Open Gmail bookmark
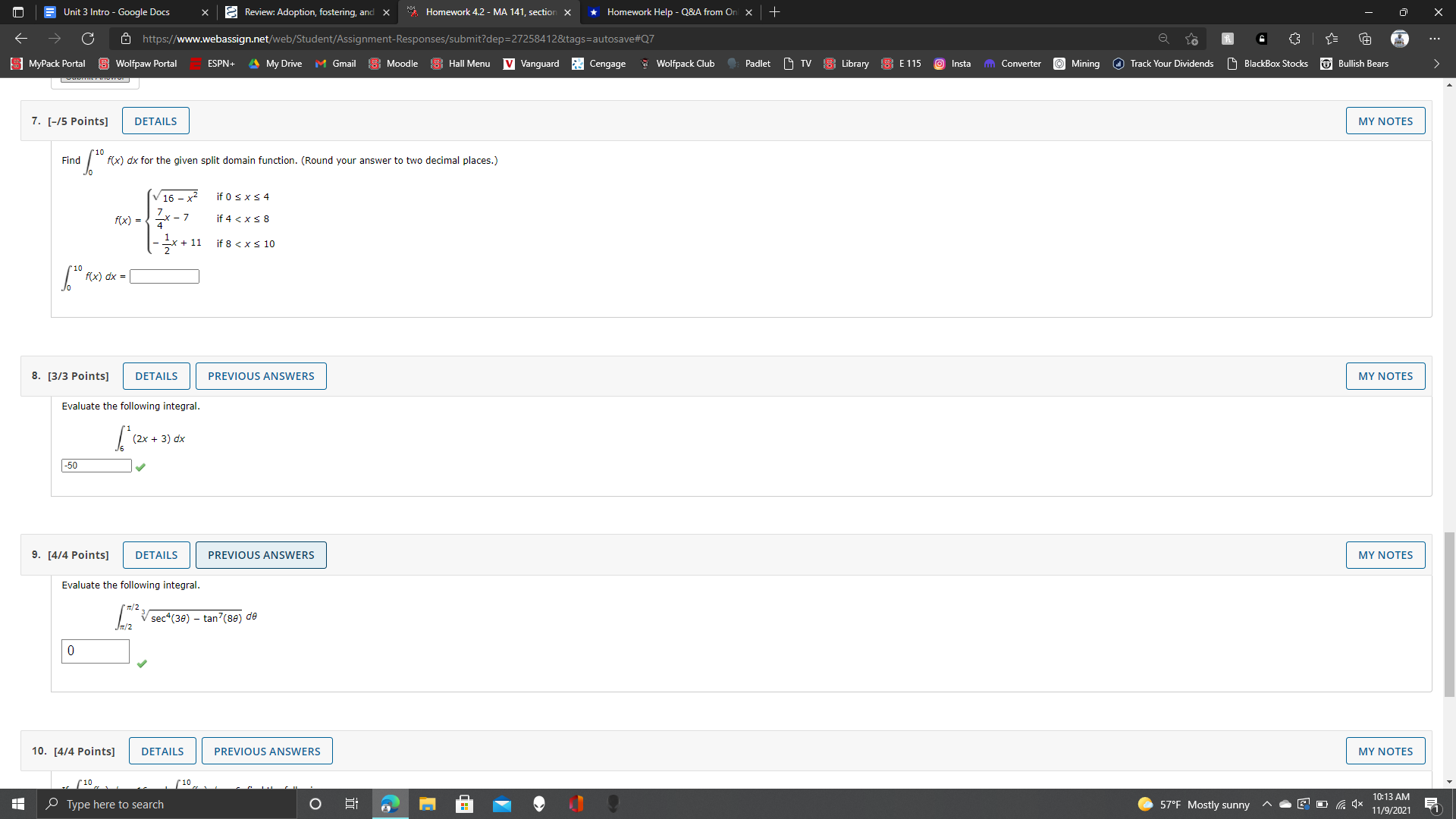Image resolution: width=1456 pixels, height=819 pixels. pos(335,64)
